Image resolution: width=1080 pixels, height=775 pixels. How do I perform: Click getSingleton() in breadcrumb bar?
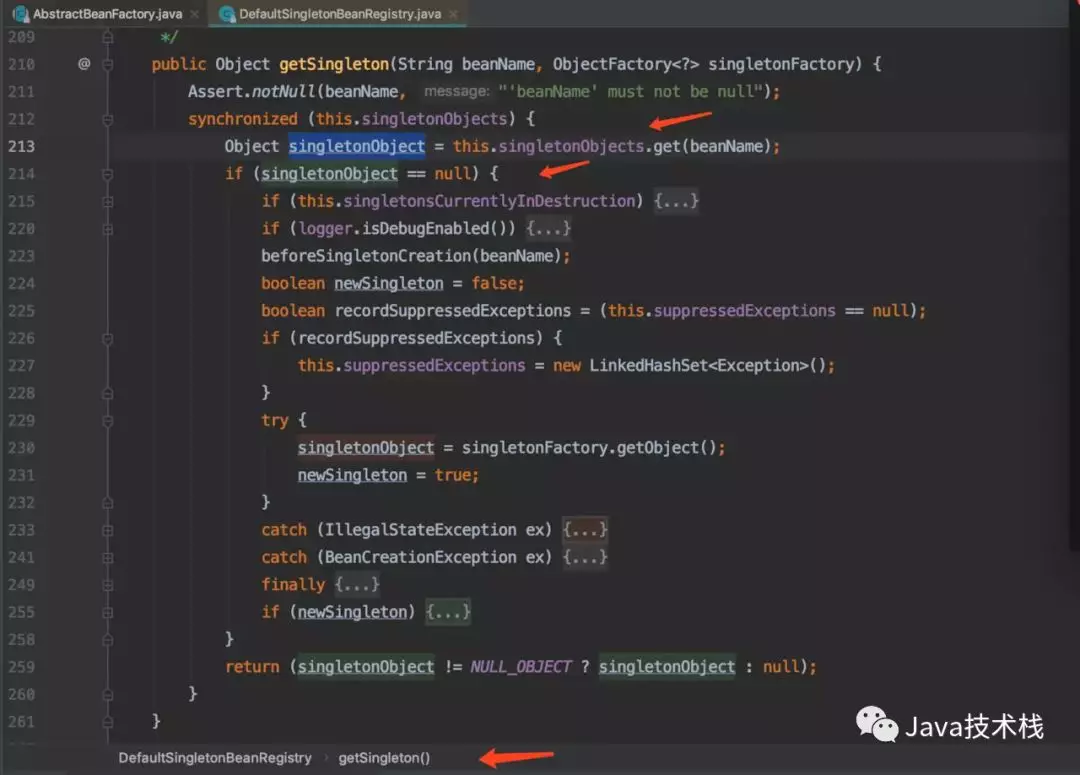click(x=384, y=758)
